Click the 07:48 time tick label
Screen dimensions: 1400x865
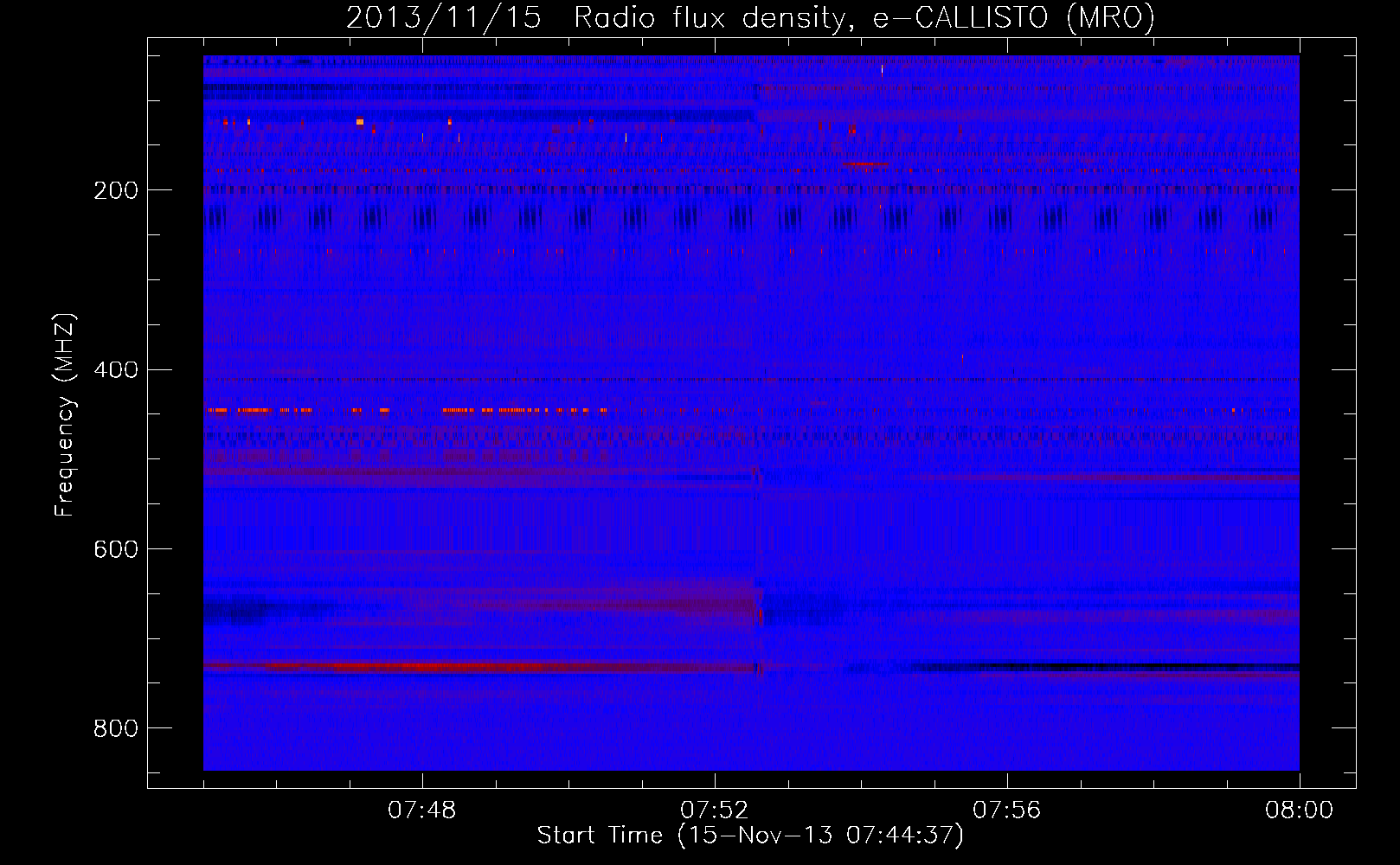pos(422,811)
